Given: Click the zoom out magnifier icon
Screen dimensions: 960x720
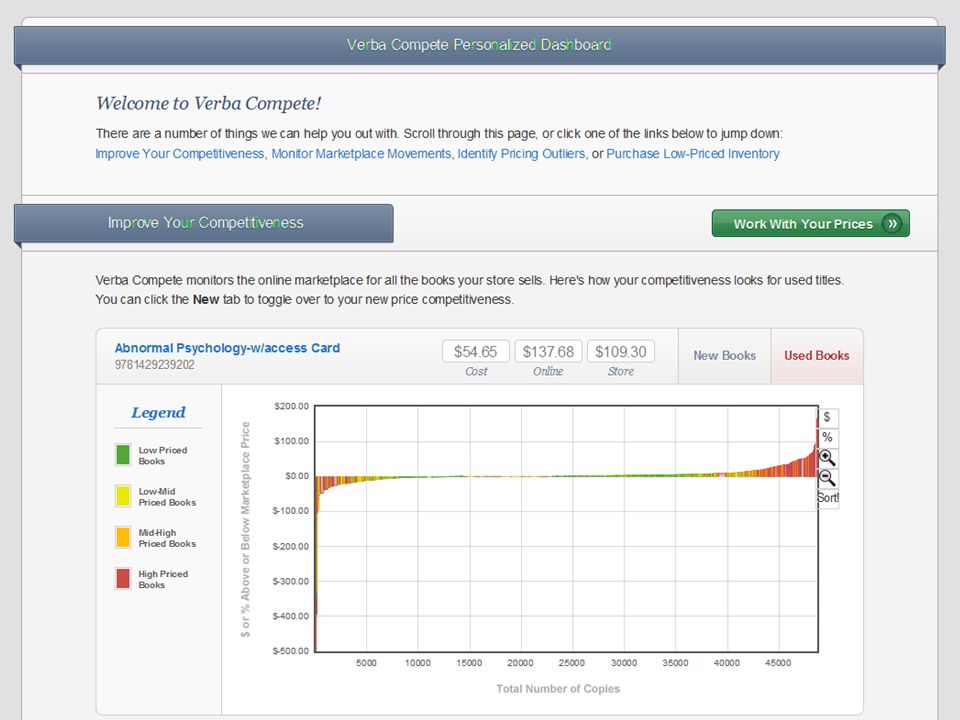Looking at the screenshot, I should click(x=827, y=478).
